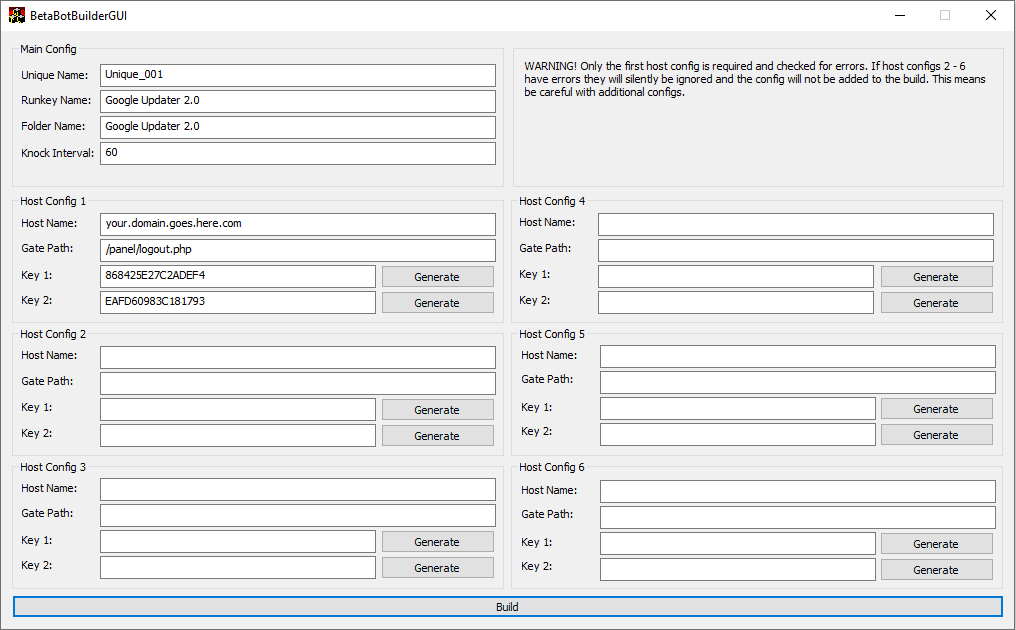Generate Key 2 in Host Config 3

437,567
